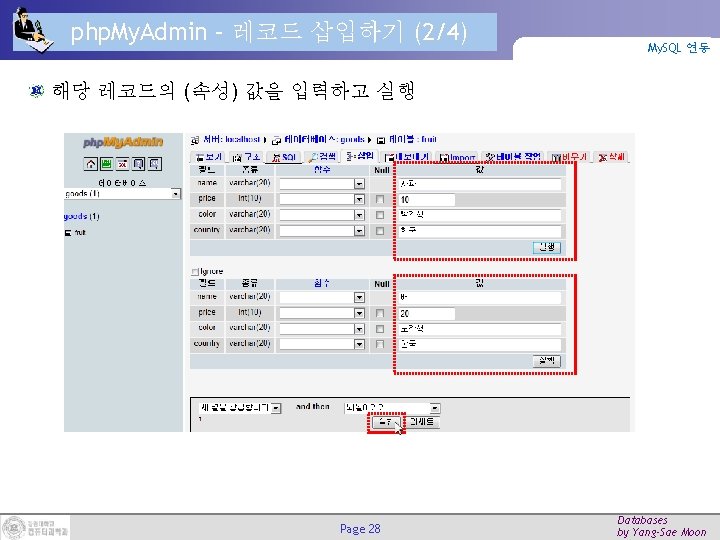Click the first color value field

[479, 215]
